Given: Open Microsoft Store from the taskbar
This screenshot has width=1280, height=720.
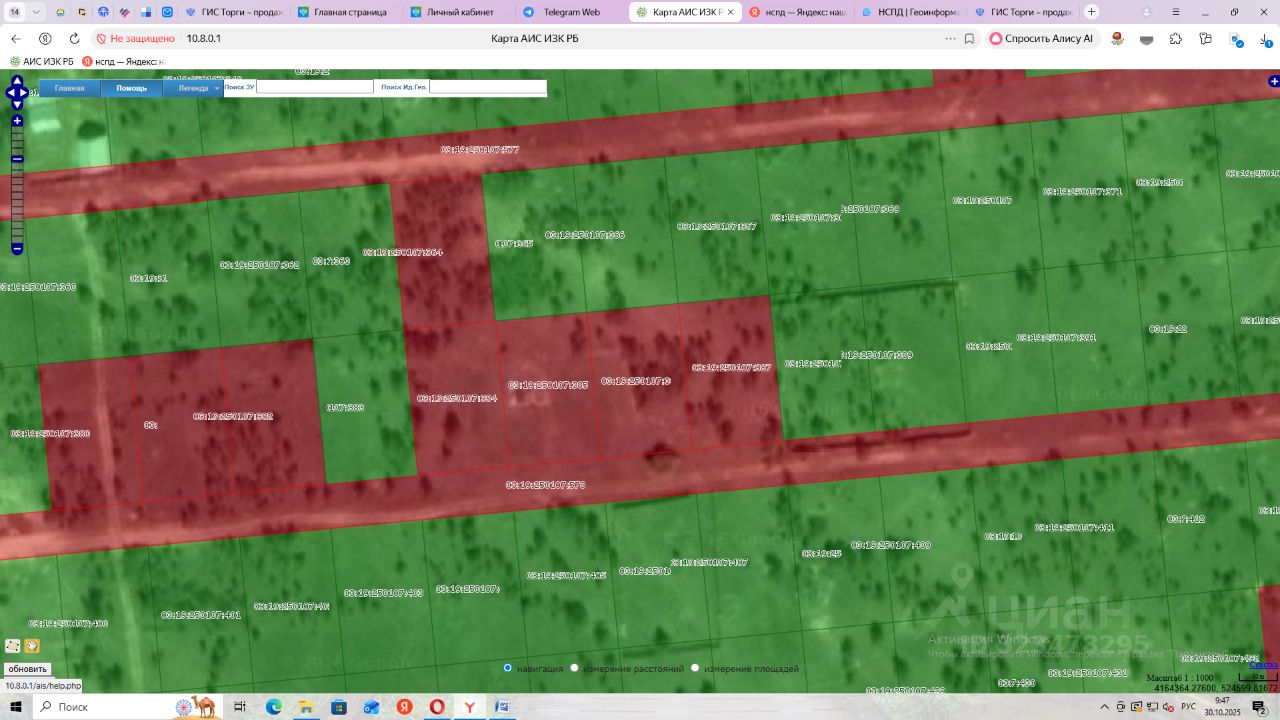Looking at the screenshot, I should point(339,707).
